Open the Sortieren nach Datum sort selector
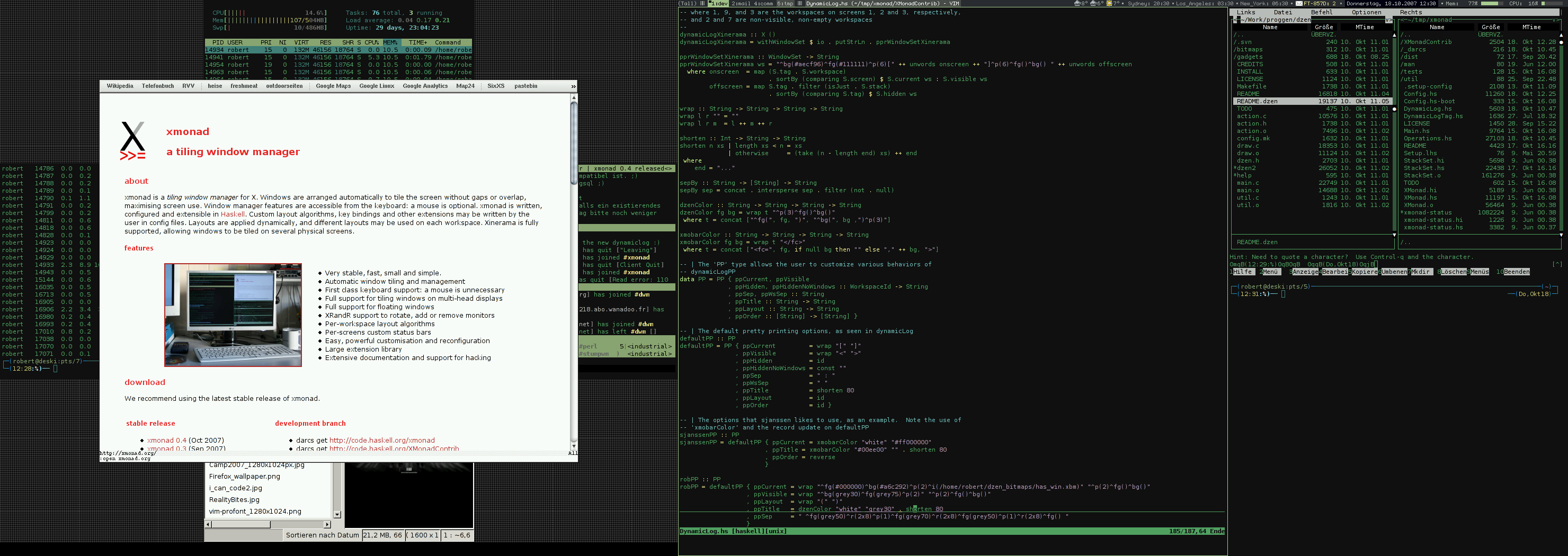Image resolution: width=1568 pixels, height=556 pixels. pos(322,535)
